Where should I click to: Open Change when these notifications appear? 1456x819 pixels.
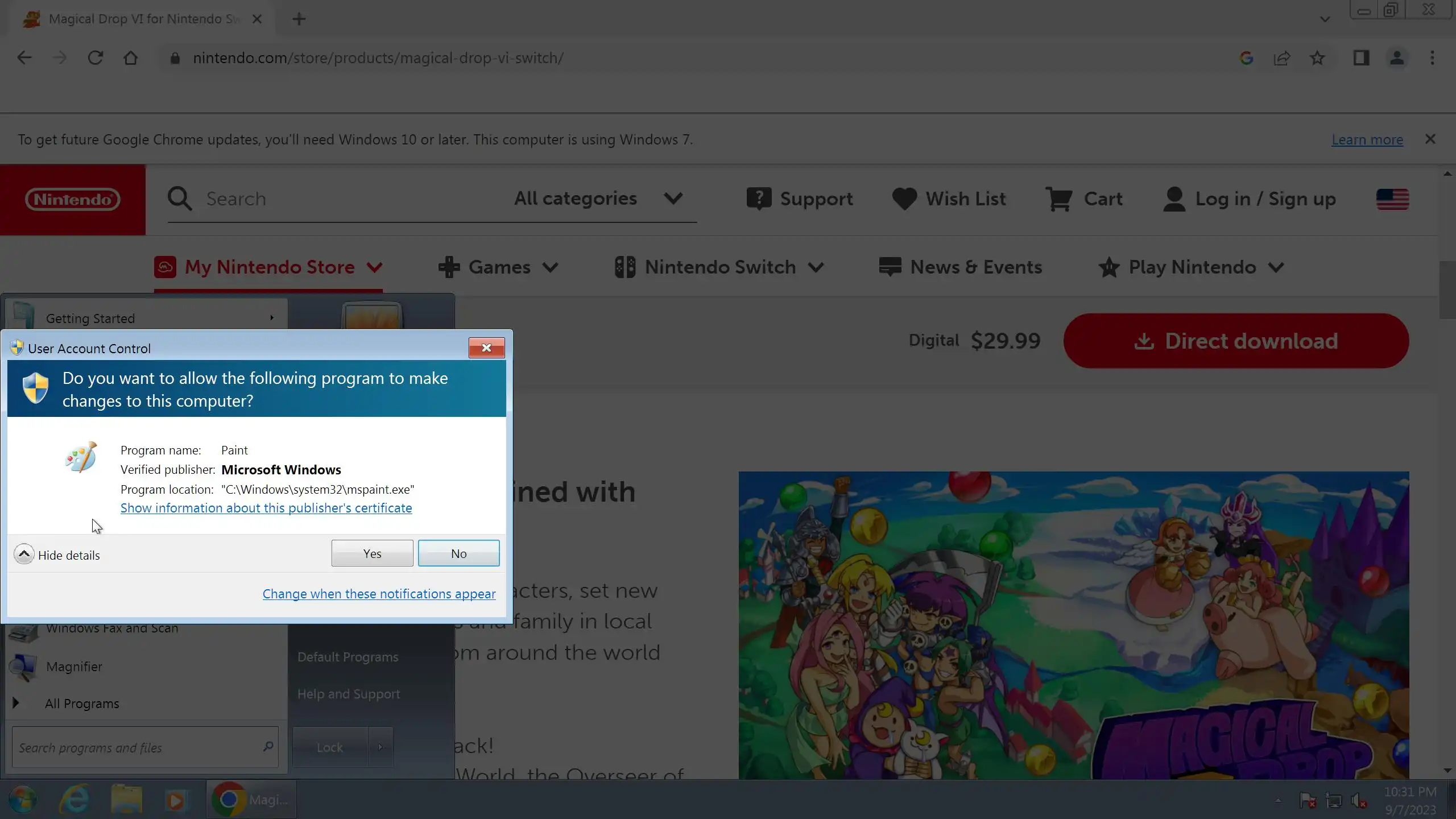click(379, 594)
